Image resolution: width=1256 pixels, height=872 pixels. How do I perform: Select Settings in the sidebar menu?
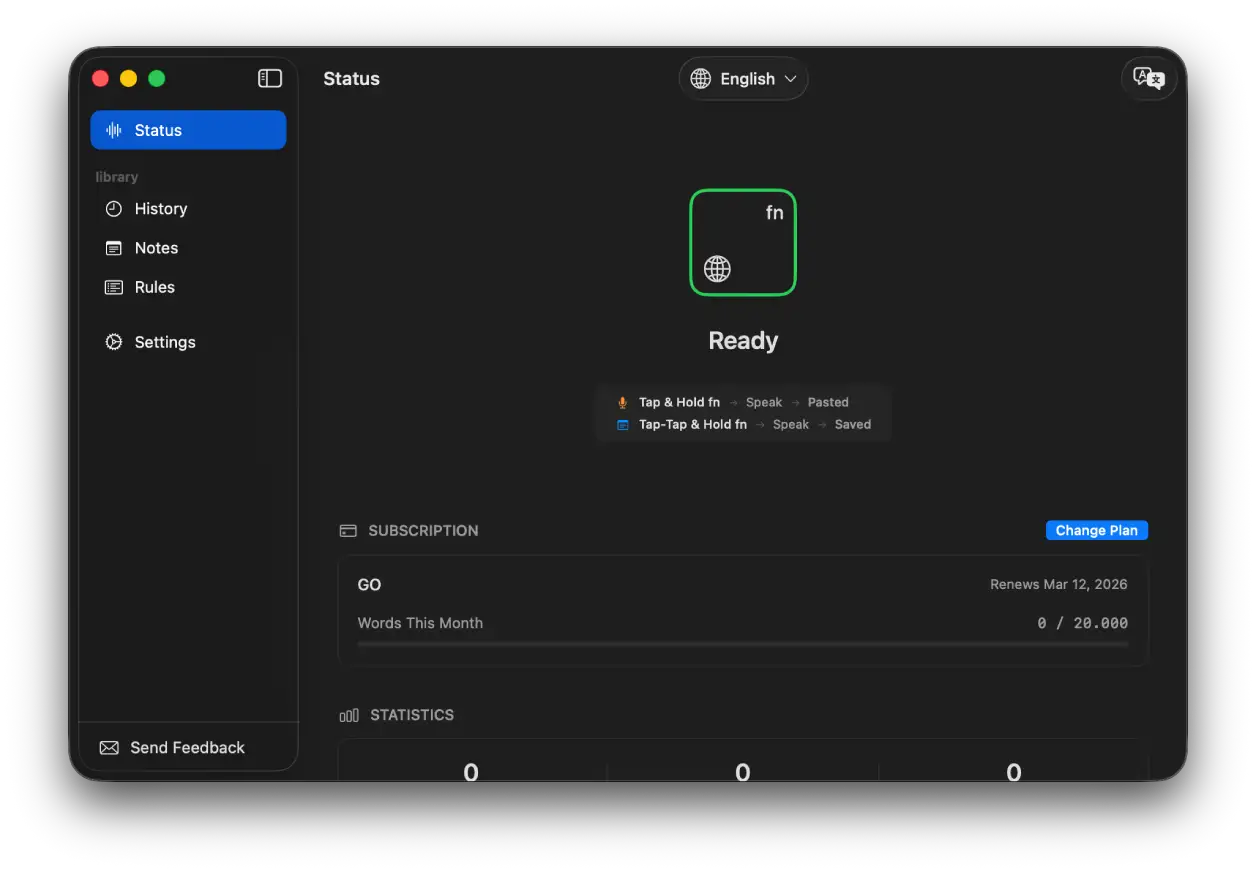[x=164, y=342]
